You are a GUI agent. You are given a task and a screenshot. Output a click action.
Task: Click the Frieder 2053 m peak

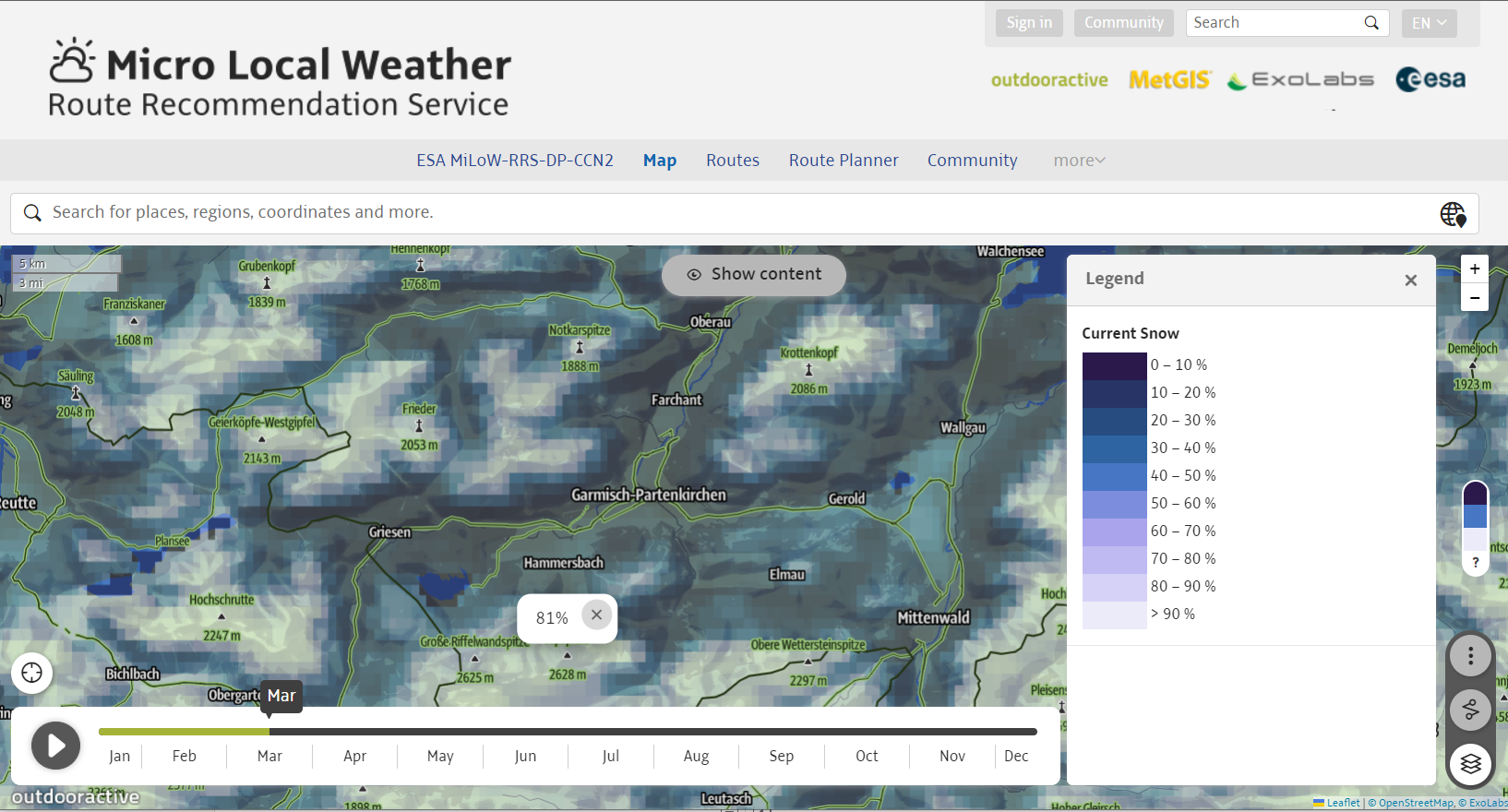click(x=419, y=426)
